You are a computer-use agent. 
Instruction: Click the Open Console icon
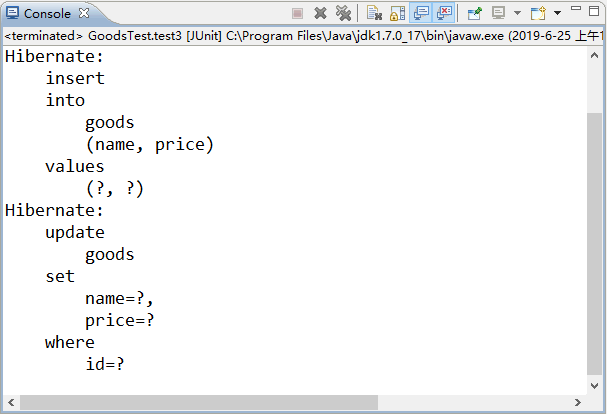click(539, 13)
